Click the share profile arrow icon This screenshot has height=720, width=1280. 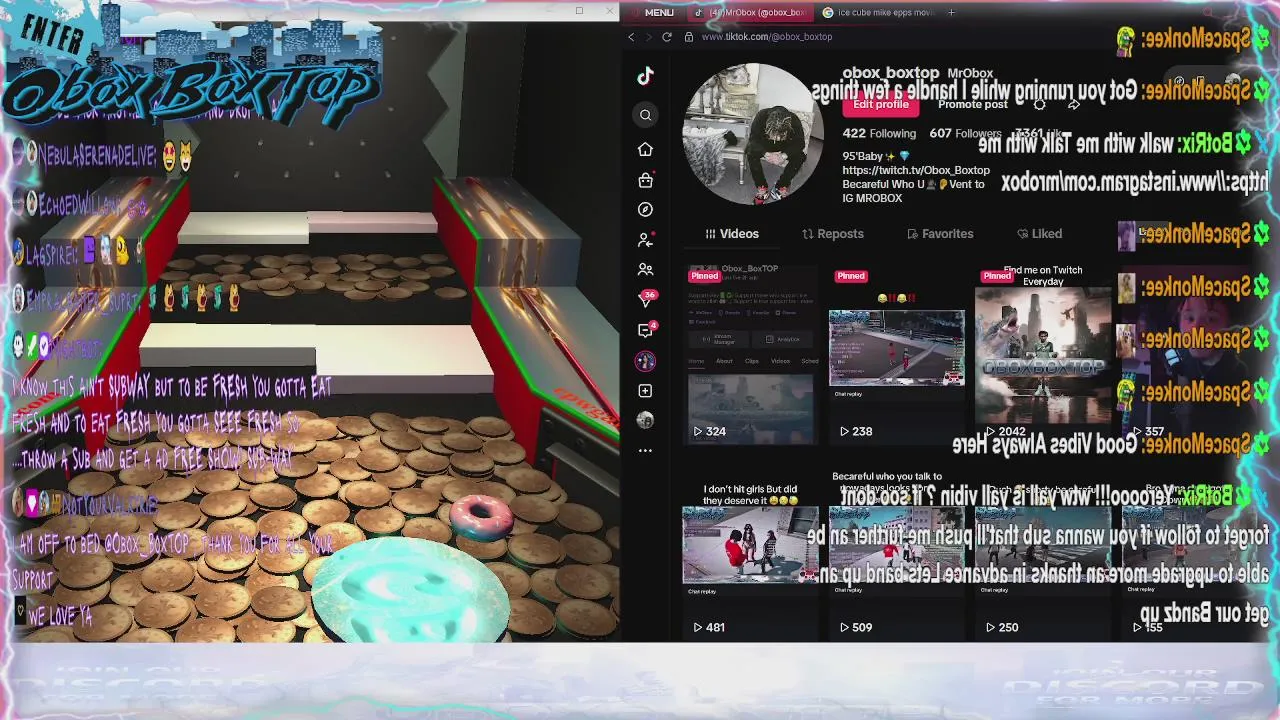click(x=1073, y=104)
